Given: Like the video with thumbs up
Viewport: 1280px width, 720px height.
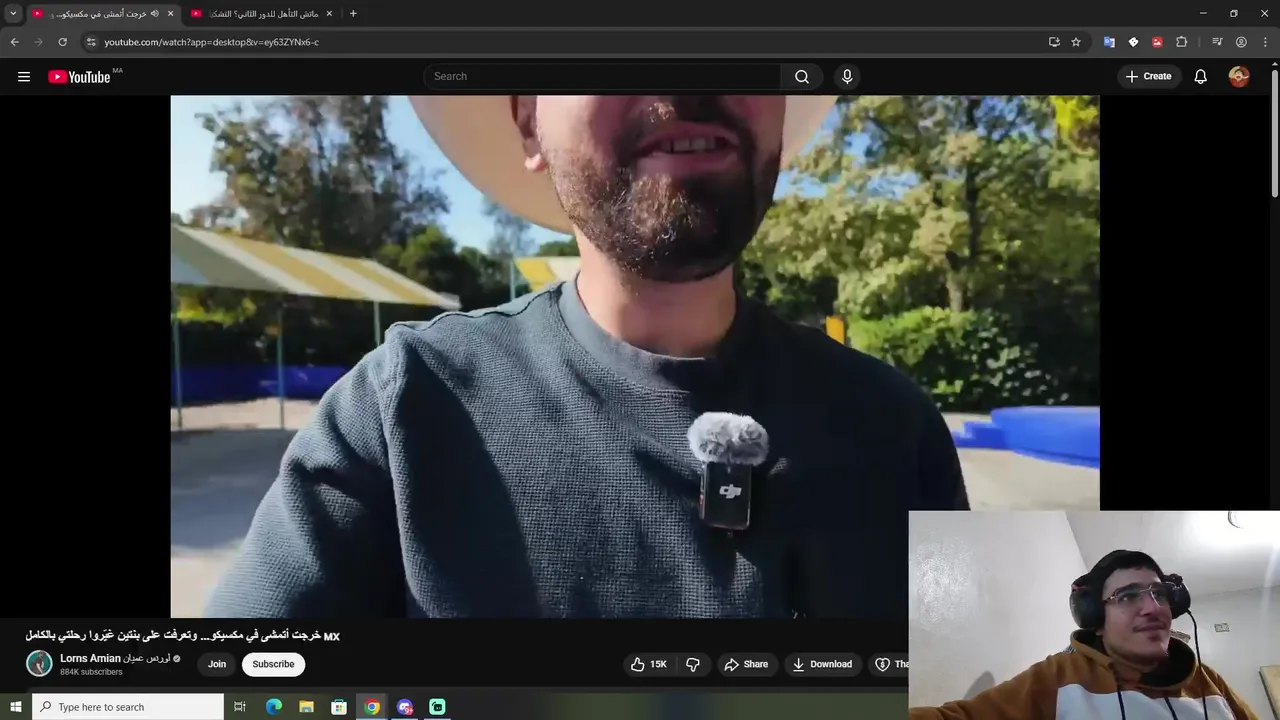Looking at the screenshot, I should (648, 664).
